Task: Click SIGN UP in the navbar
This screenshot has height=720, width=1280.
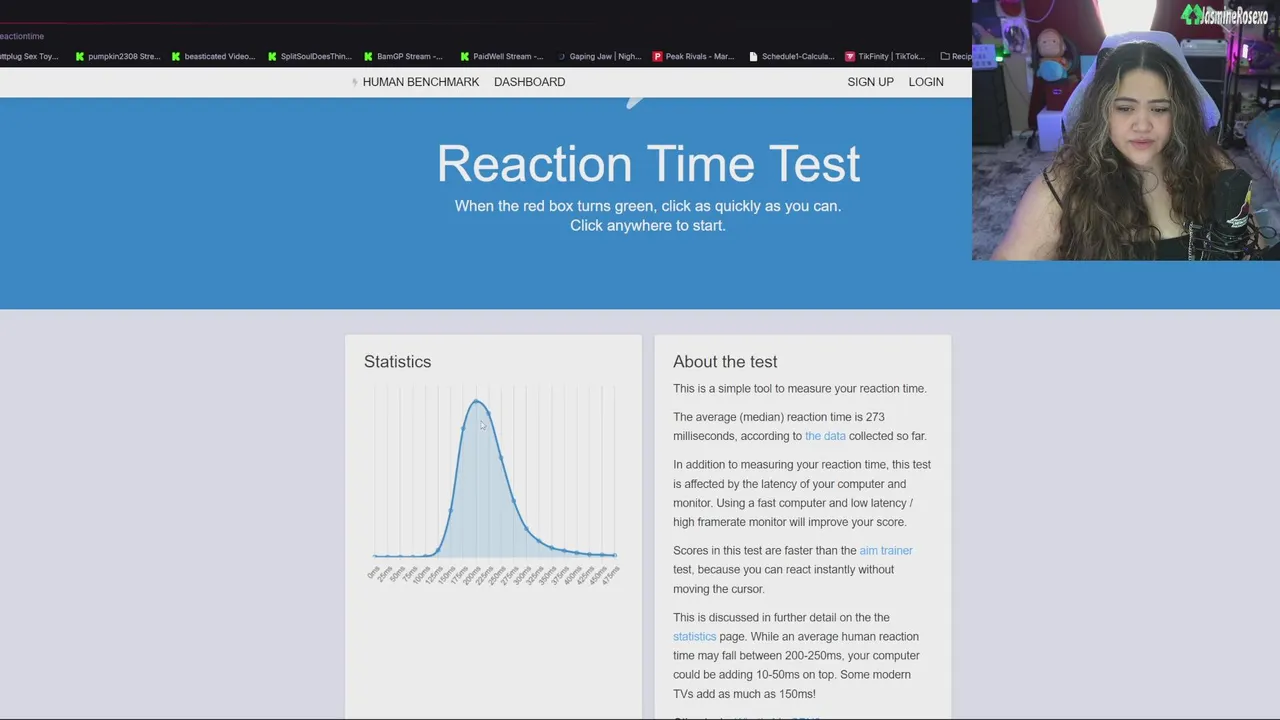Action: (870, 82)
